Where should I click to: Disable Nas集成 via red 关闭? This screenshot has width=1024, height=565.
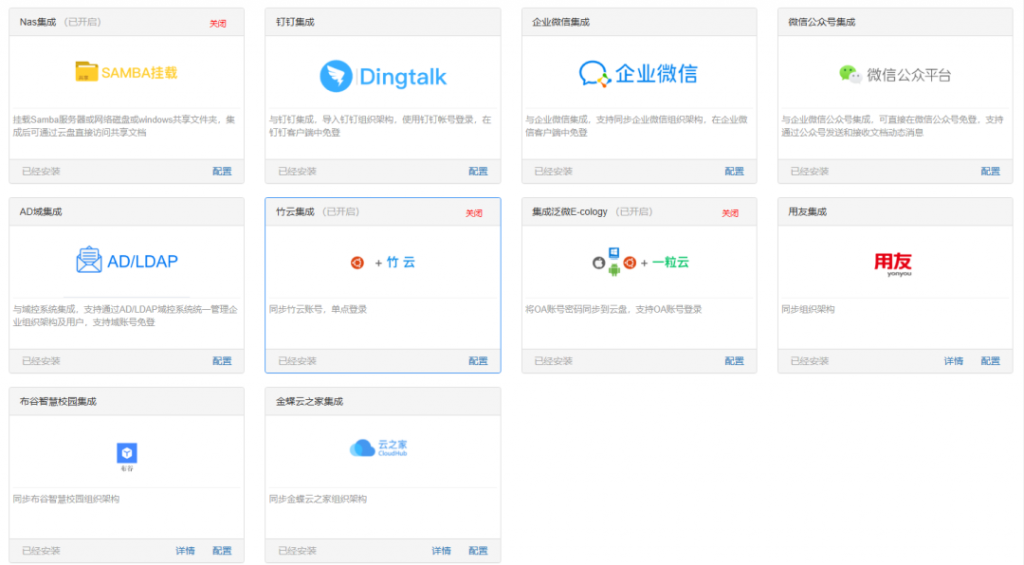tap(218, 23)
